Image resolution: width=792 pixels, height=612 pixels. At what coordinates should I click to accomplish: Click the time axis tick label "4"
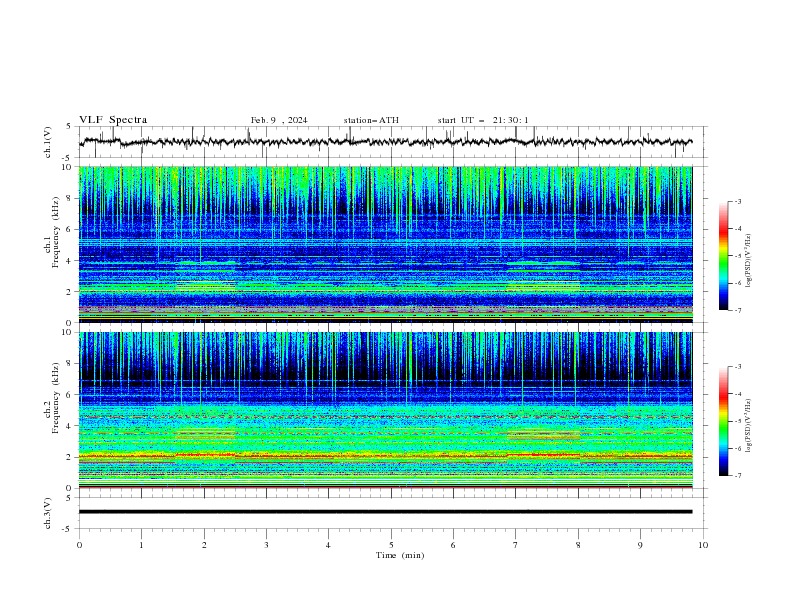click(x=328, y=545)
